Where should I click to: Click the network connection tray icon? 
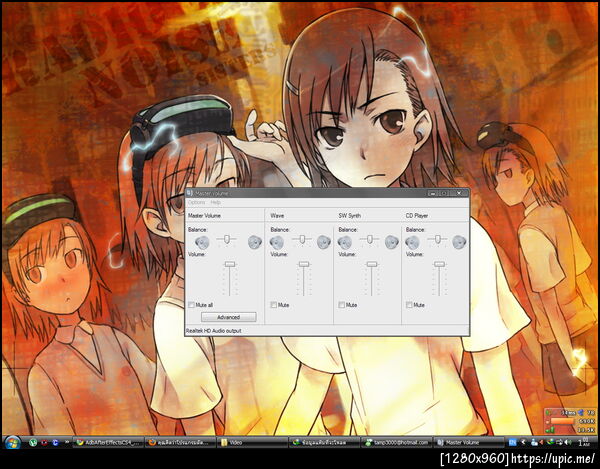[559, 442]
